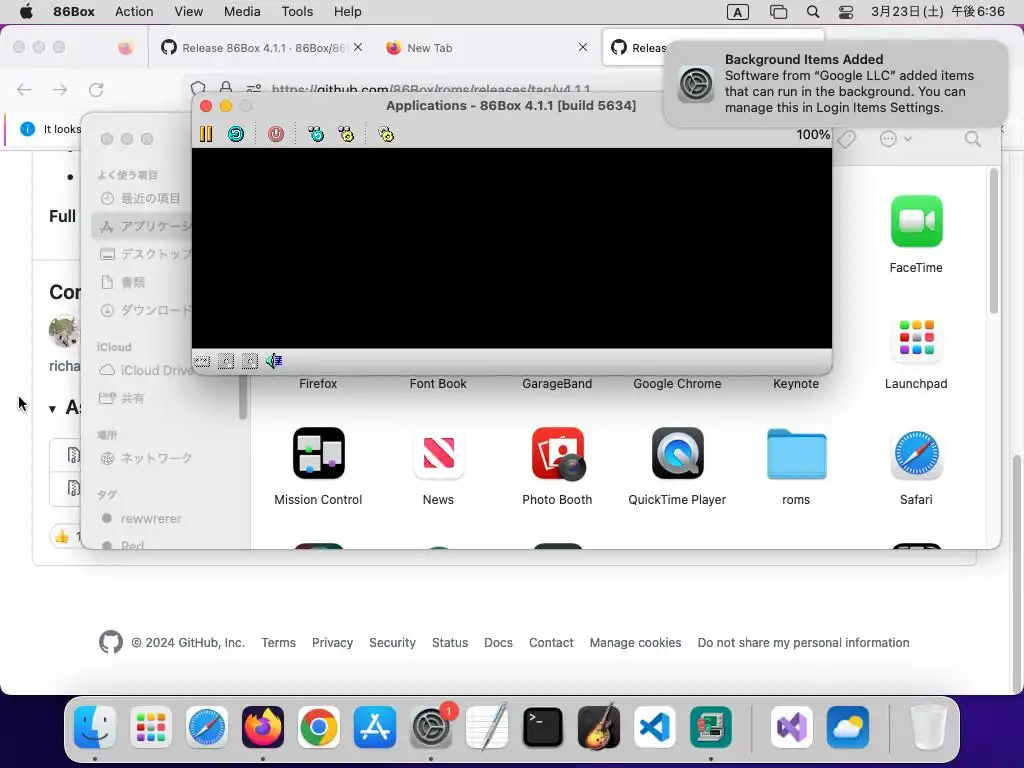Select ネットワーク in Finder sidebar
The height and width of the screenshot is (768, 1024).
(147, 458)
